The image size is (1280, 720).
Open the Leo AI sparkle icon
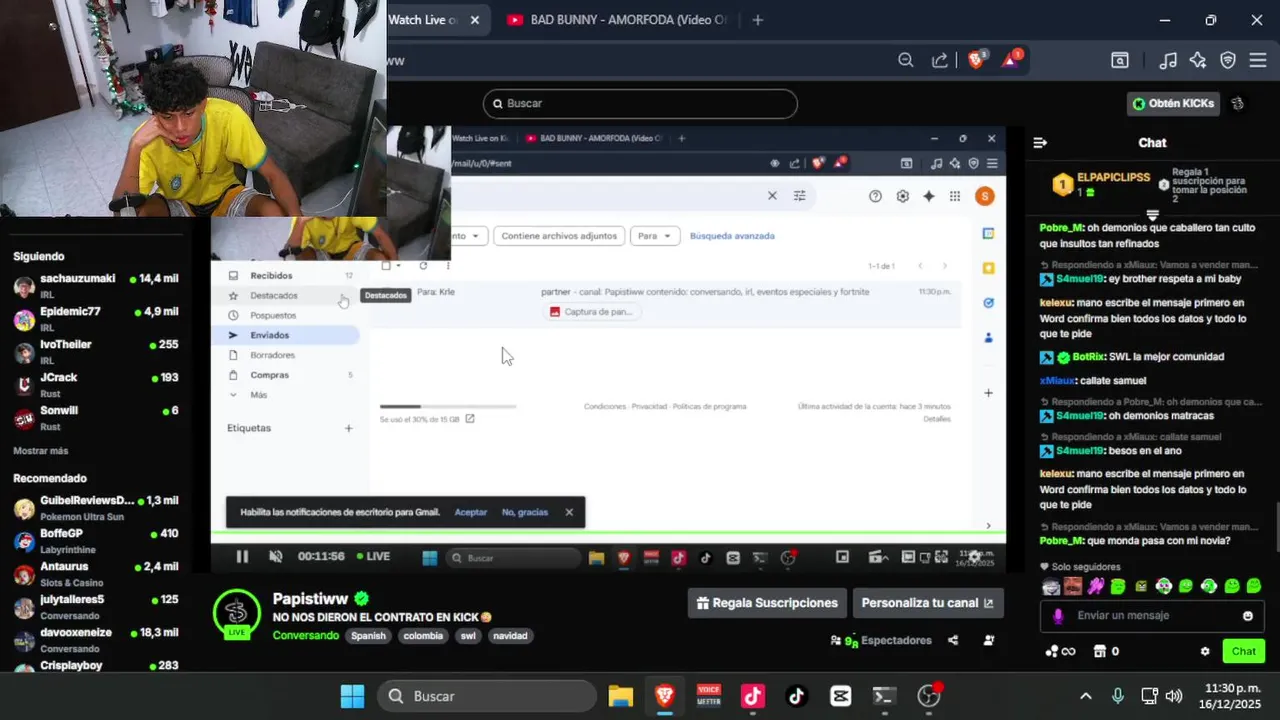tap(1198, 60)
